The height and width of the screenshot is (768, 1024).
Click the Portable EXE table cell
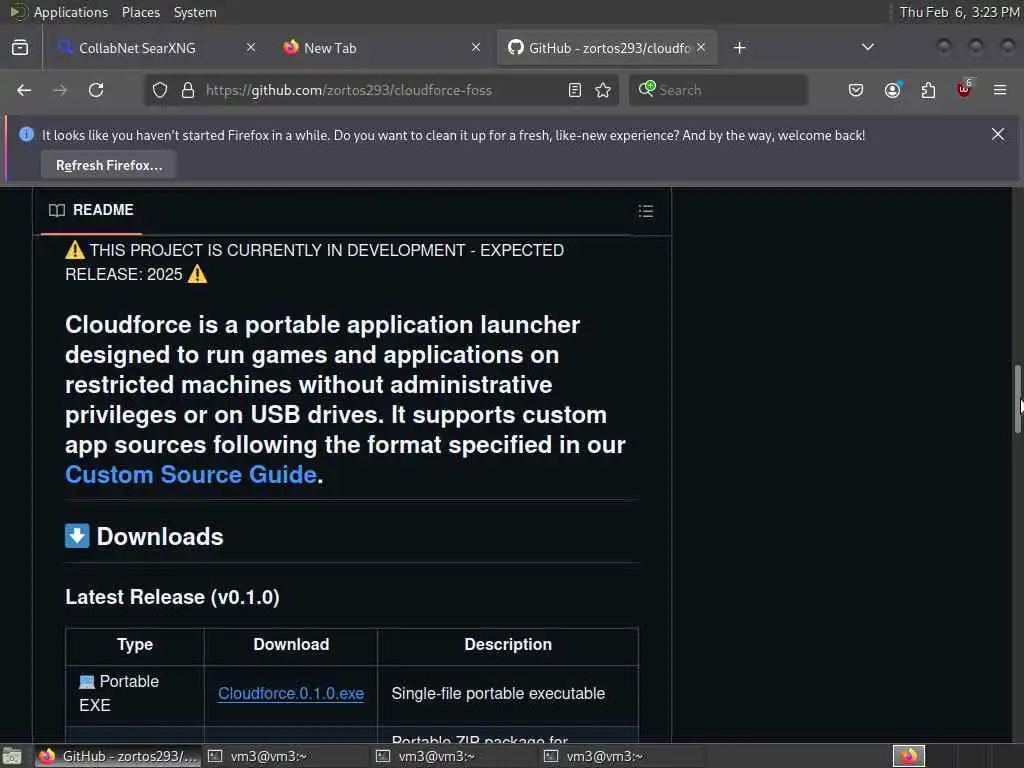tap(135, 694)
